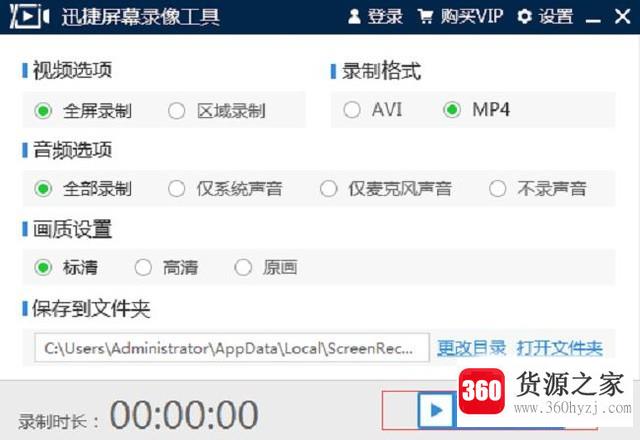Set quality to 高清
640x440 pixels.
(x=167, y=268)
